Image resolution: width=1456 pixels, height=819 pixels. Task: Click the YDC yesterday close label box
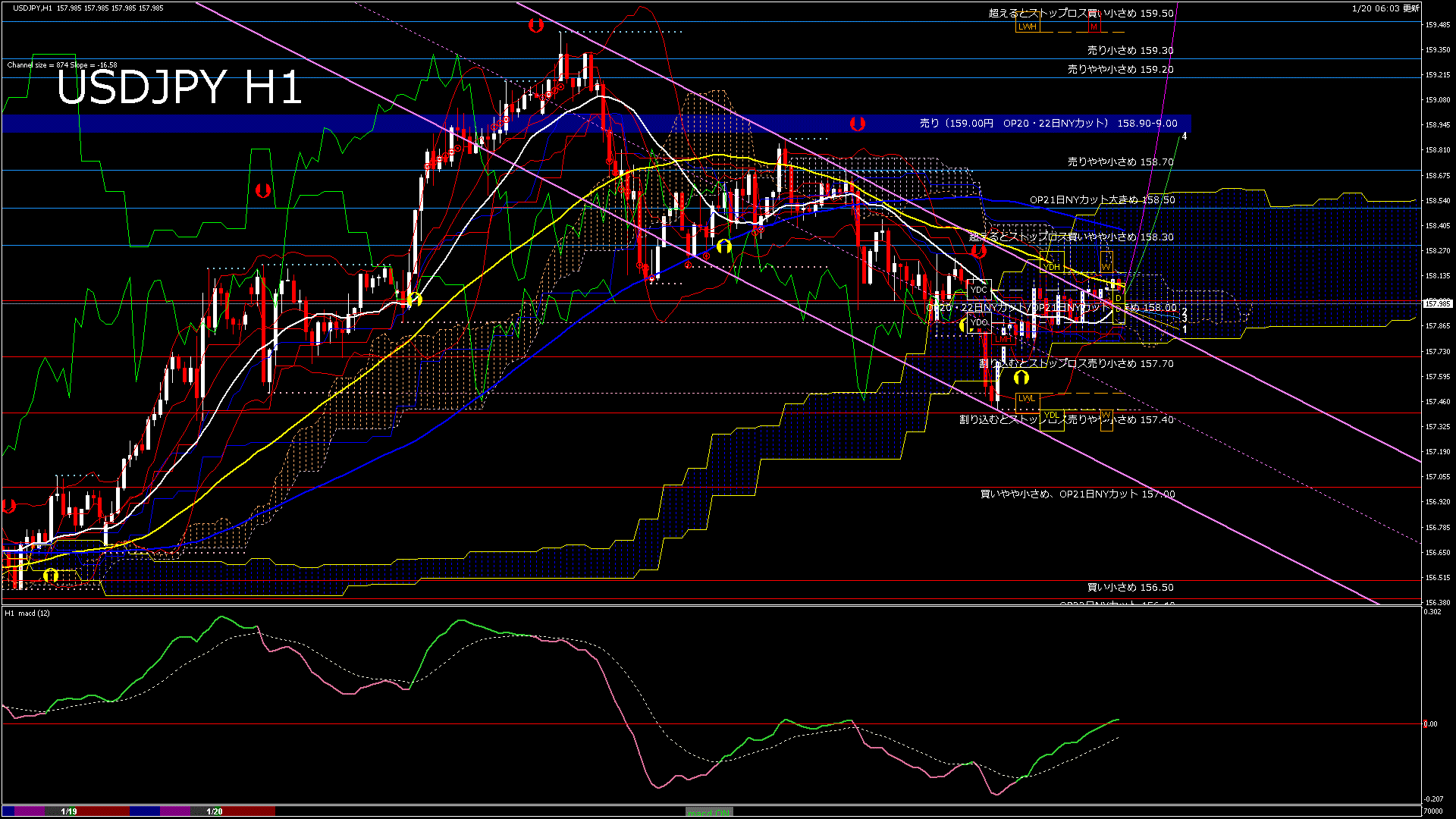click(x=979, y=290)
